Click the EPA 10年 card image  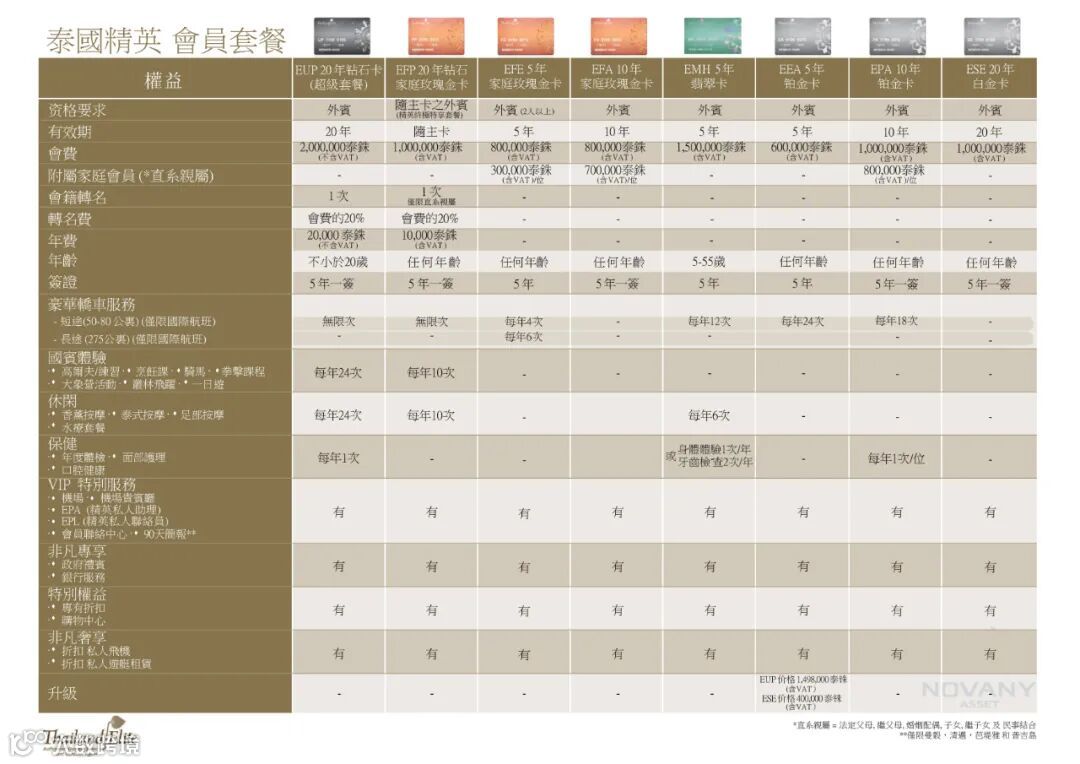tap(897, 37)
